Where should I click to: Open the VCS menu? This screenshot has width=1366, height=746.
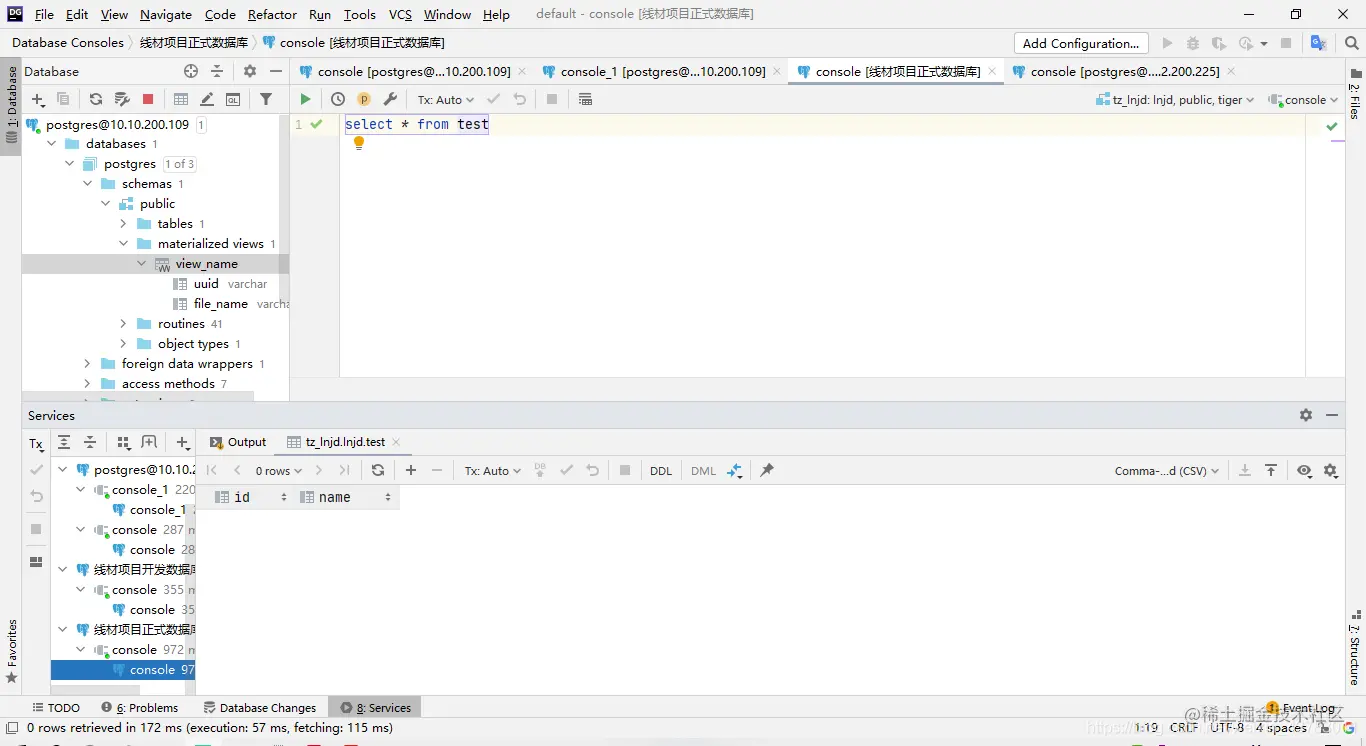pos(400,14)
